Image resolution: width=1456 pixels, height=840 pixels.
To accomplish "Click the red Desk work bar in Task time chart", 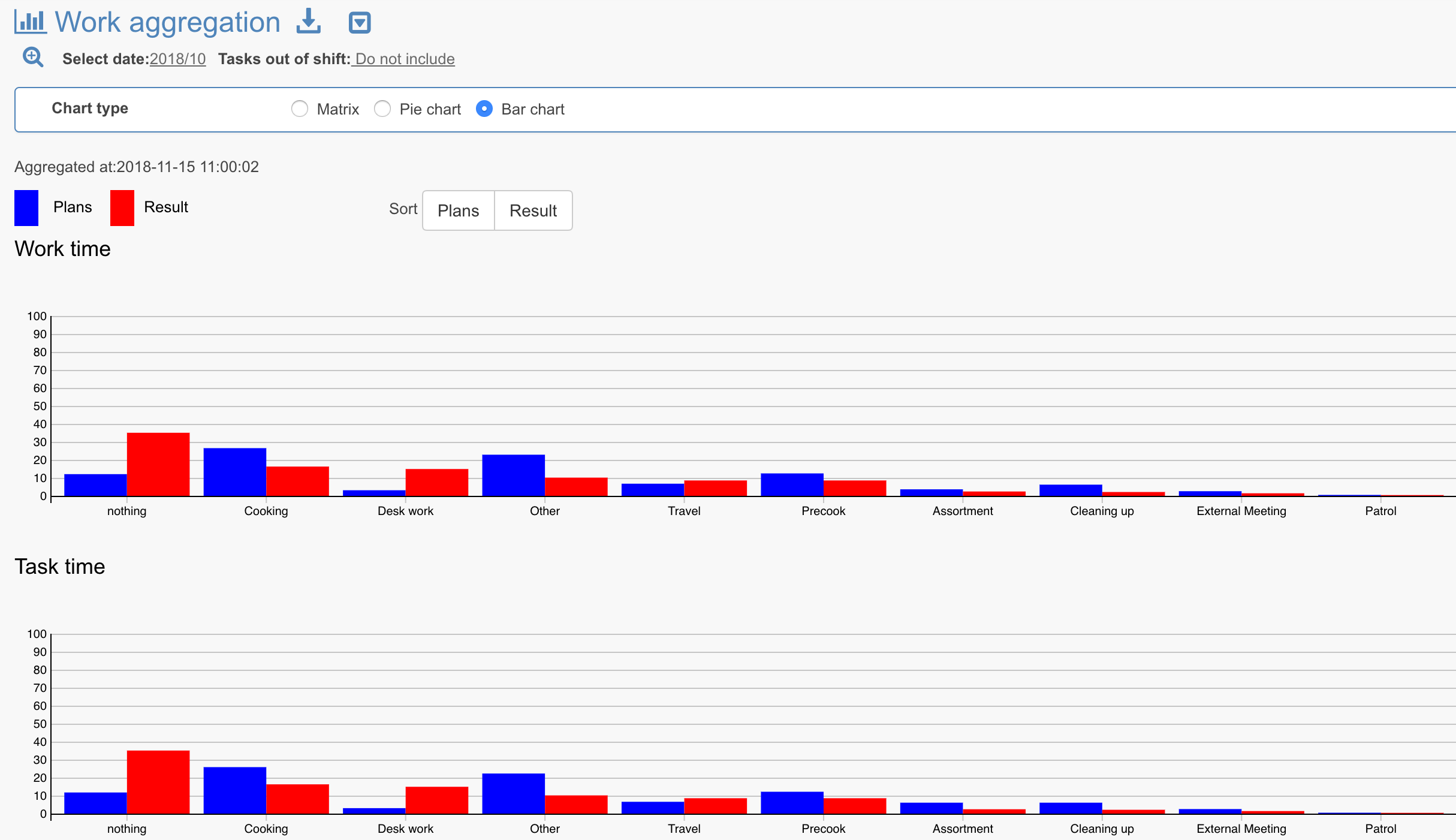I will coord(437,800).
